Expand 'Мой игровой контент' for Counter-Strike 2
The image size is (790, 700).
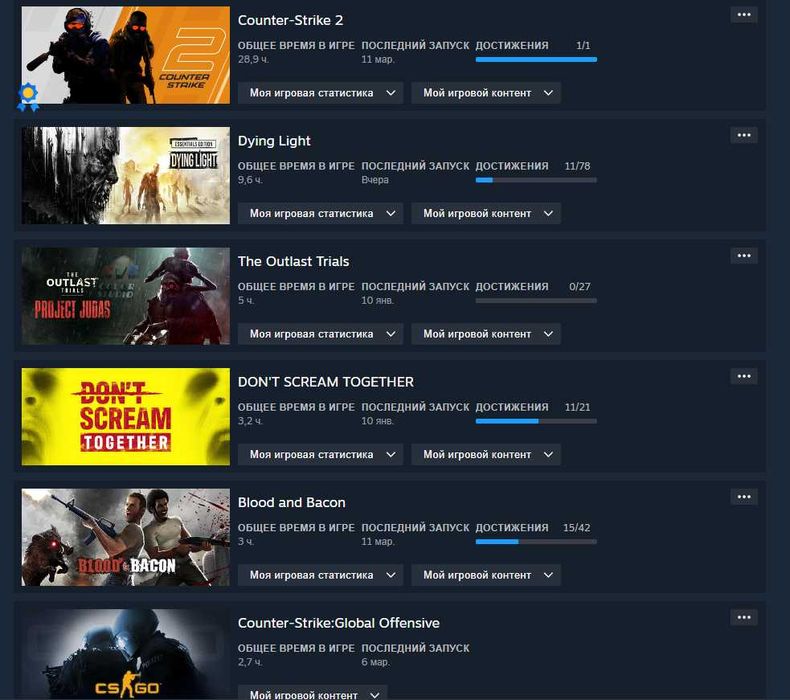coord(486,93)
